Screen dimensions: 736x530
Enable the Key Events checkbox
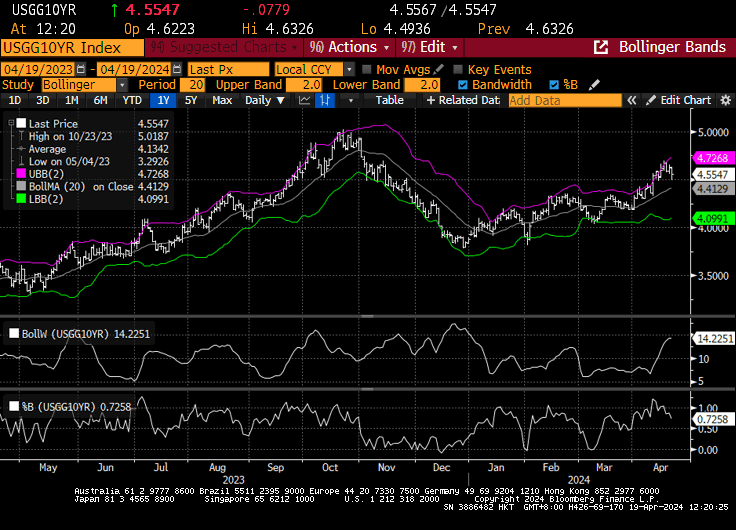pos(458,69)
